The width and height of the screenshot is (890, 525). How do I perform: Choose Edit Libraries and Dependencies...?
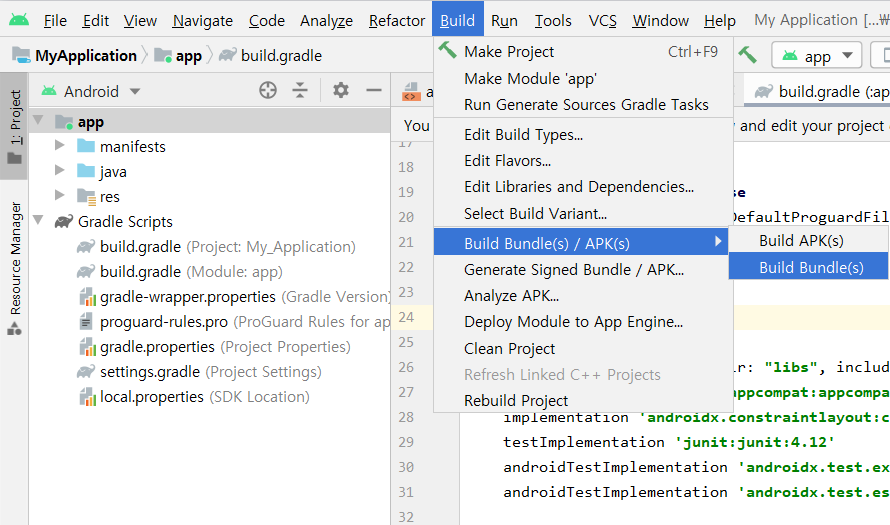tap(583, 187)
